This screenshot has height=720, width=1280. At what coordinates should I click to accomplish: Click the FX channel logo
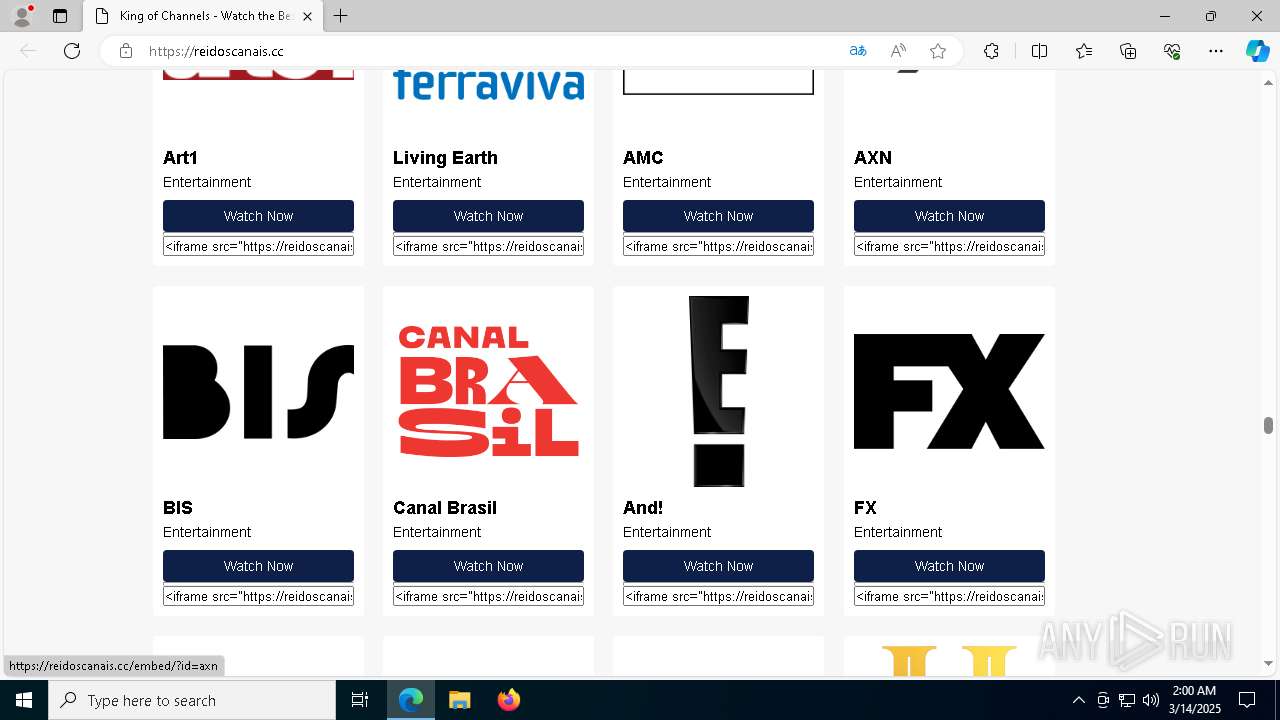pyautogui.click(x=949, y=391)
